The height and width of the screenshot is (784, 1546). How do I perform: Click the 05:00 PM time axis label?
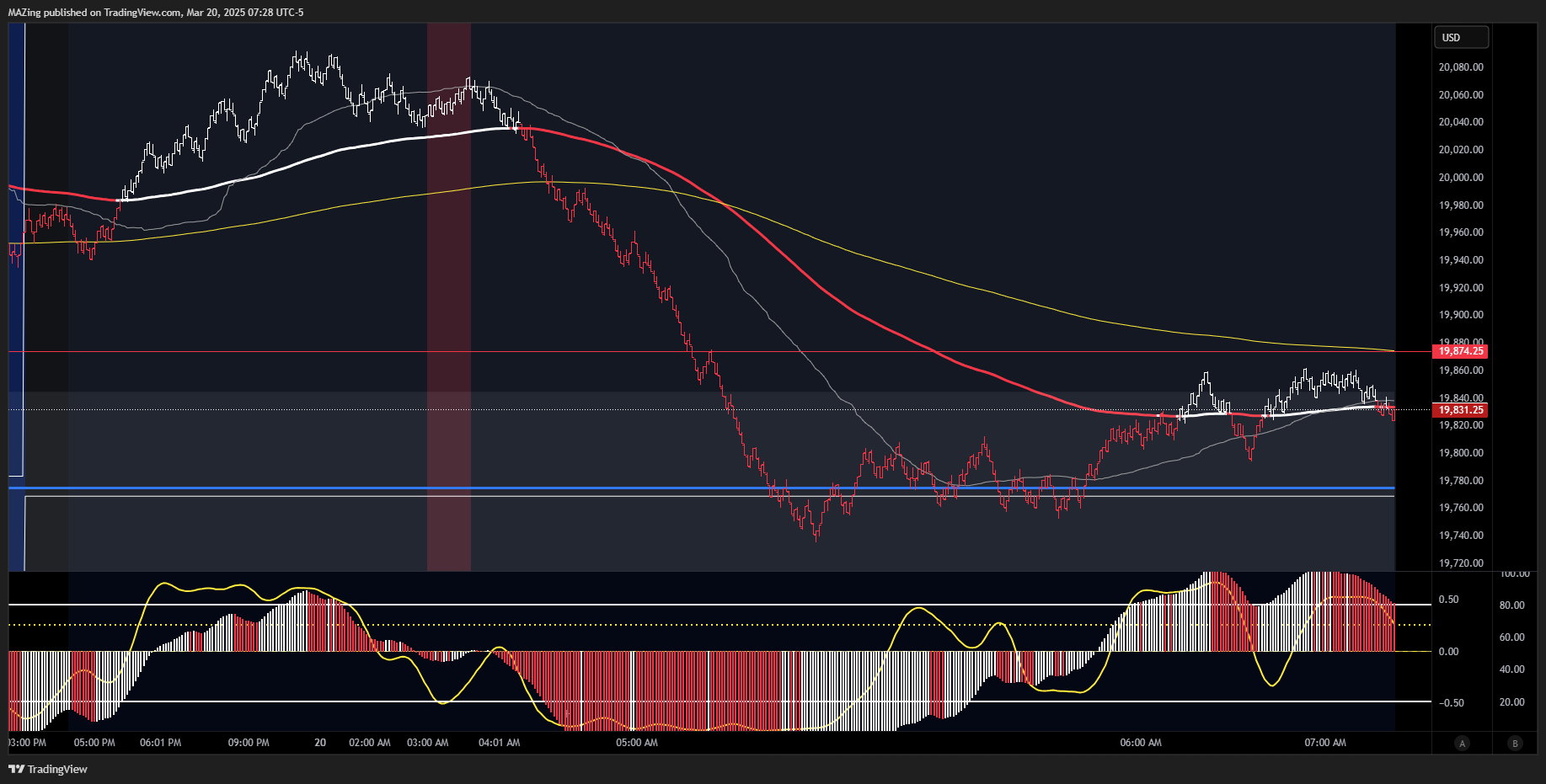pyautogui.click(x=94, y=743)
